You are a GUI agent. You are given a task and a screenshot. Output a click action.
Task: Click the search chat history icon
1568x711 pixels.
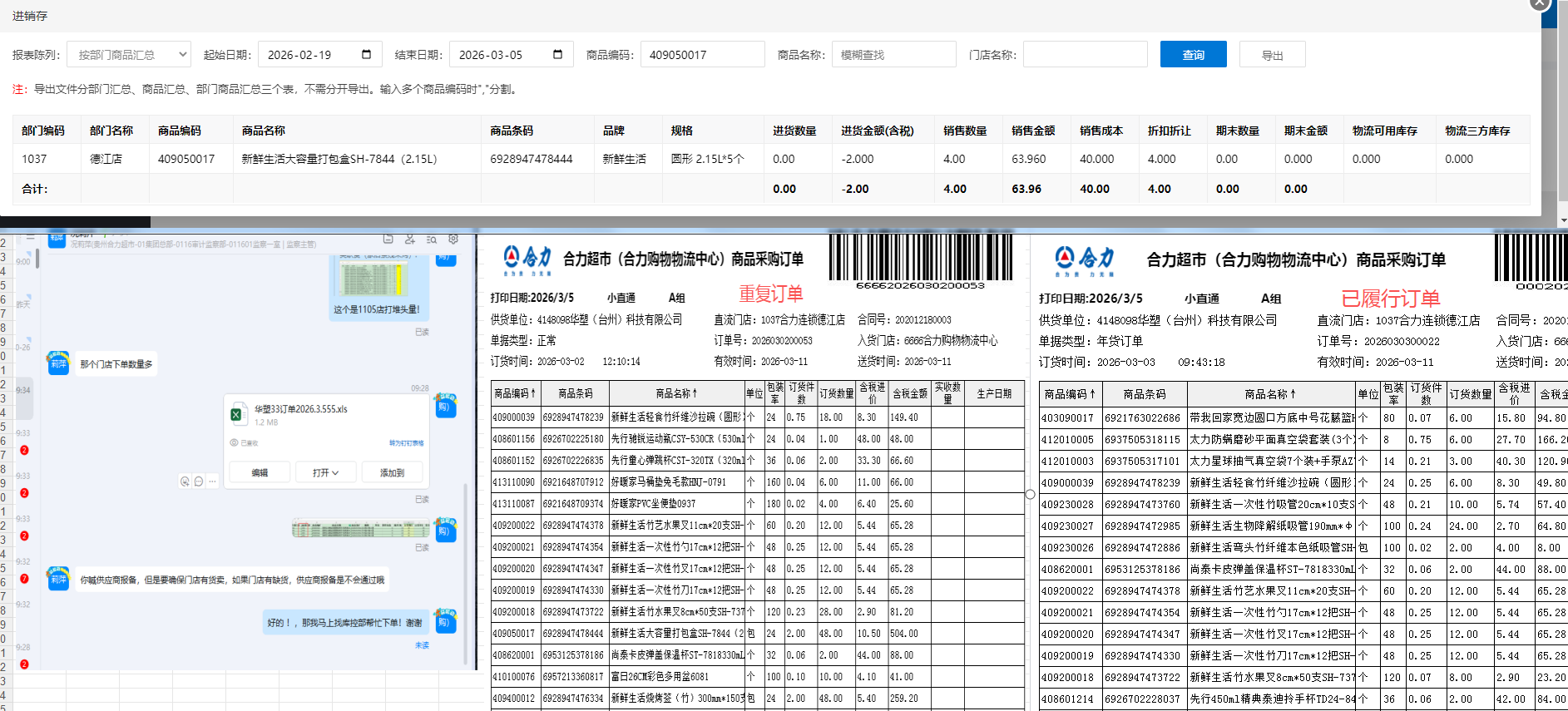[x=432, y=239]
